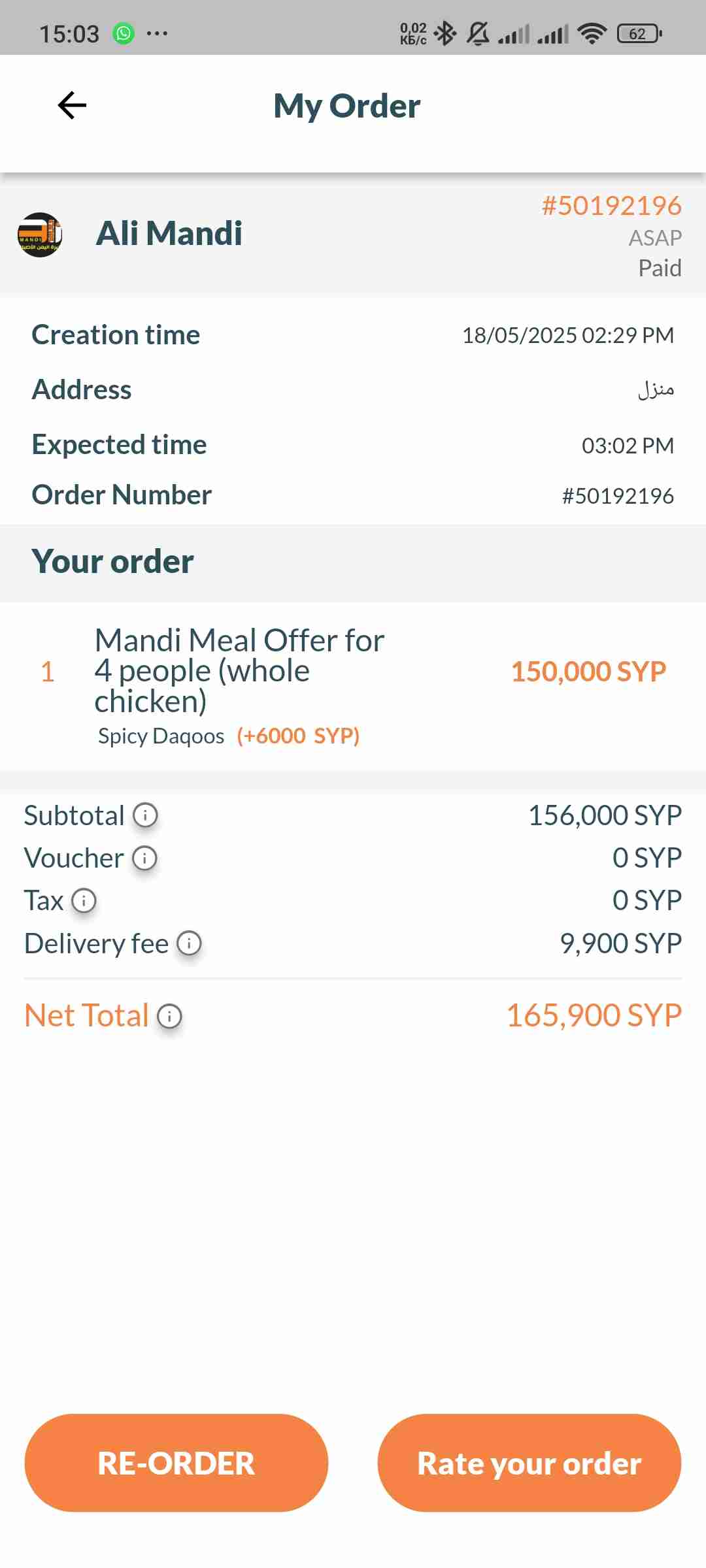Tap the battery indicator icon

pyautogui.click(x=639, y=33)
